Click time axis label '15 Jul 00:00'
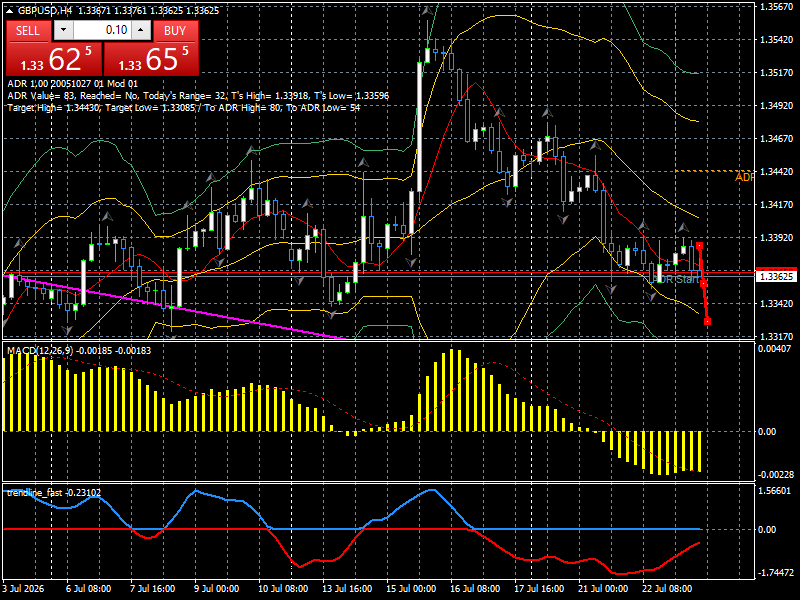This screenshot has width=800, height=600. (411, 589)
